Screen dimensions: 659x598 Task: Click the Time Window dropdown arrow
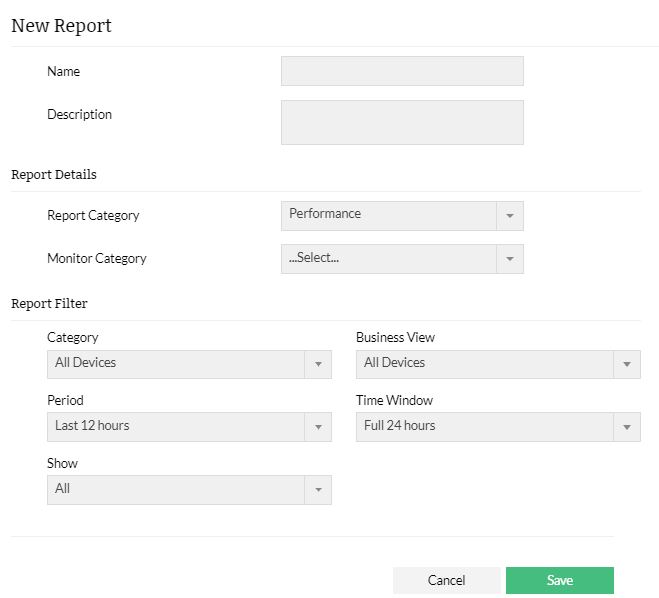coord(627,427)
